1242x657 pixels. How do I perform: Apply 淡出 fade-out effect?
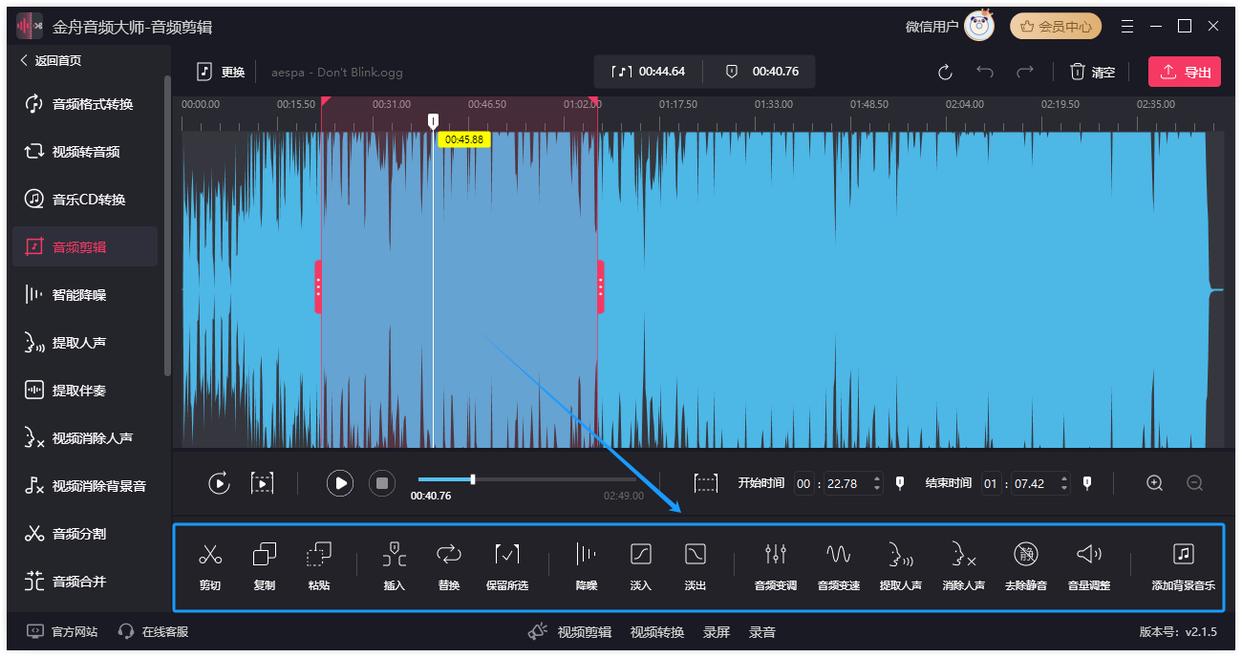point(695,555)
